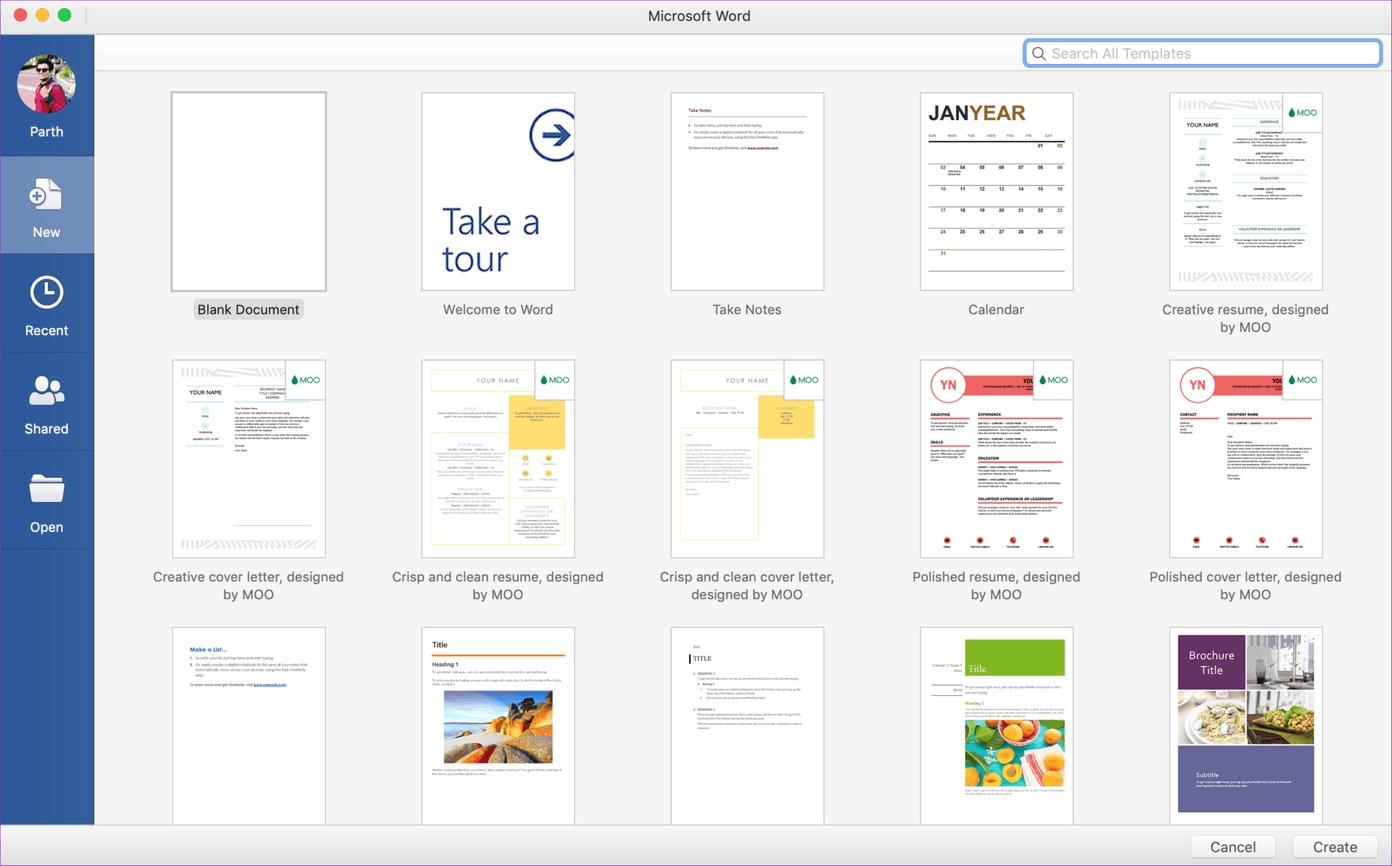The height and width of the screenshot is (866, 1392).
Task: Open the New document sidebar icon
Action: pos(46,194)
